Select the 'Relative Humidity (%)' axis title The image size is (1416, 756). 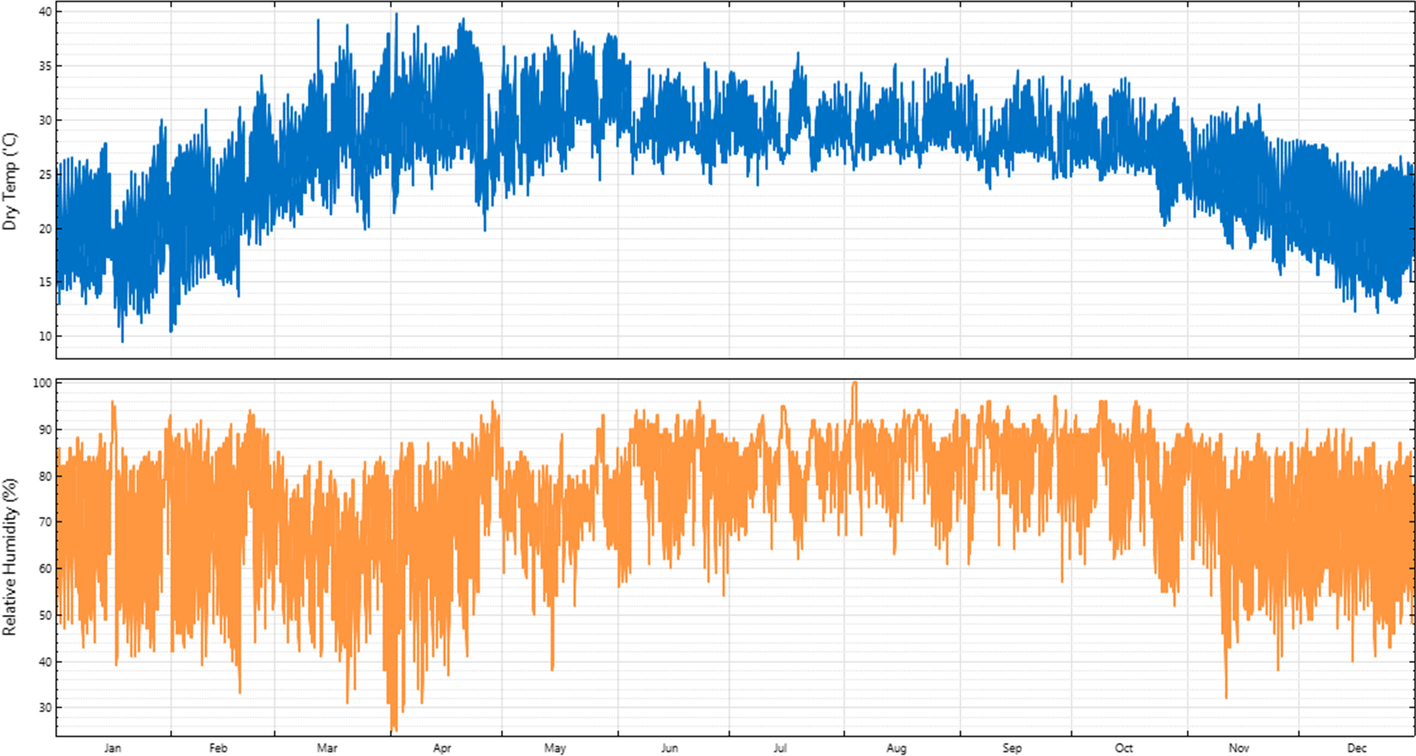[x=11, y=558]
